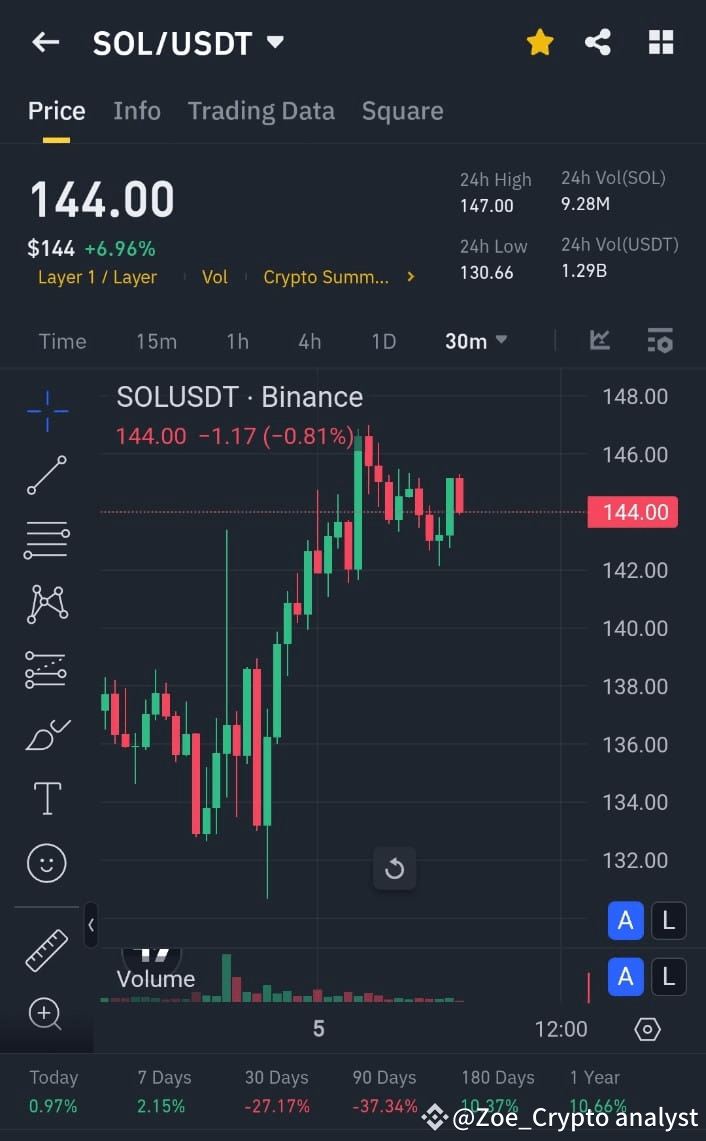Open the 30m timeframe dropdown
706x1141 pixels.
475,341
